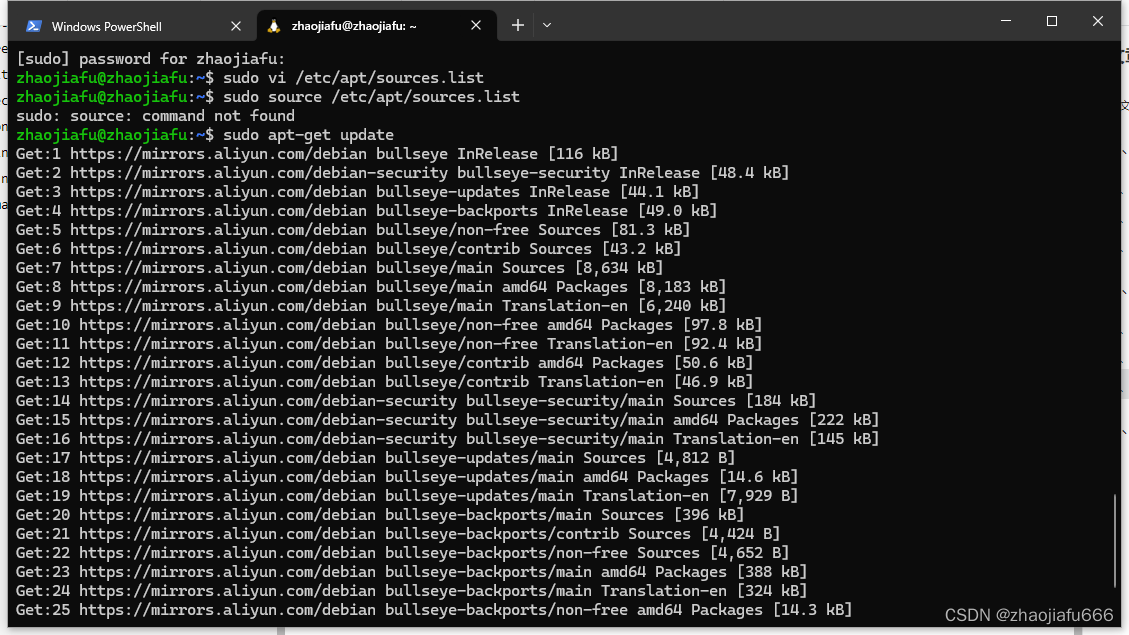Click the 'sudo apt-get update' command
The height and width of the screenshot is (635, 1129).
click(308, 135)
